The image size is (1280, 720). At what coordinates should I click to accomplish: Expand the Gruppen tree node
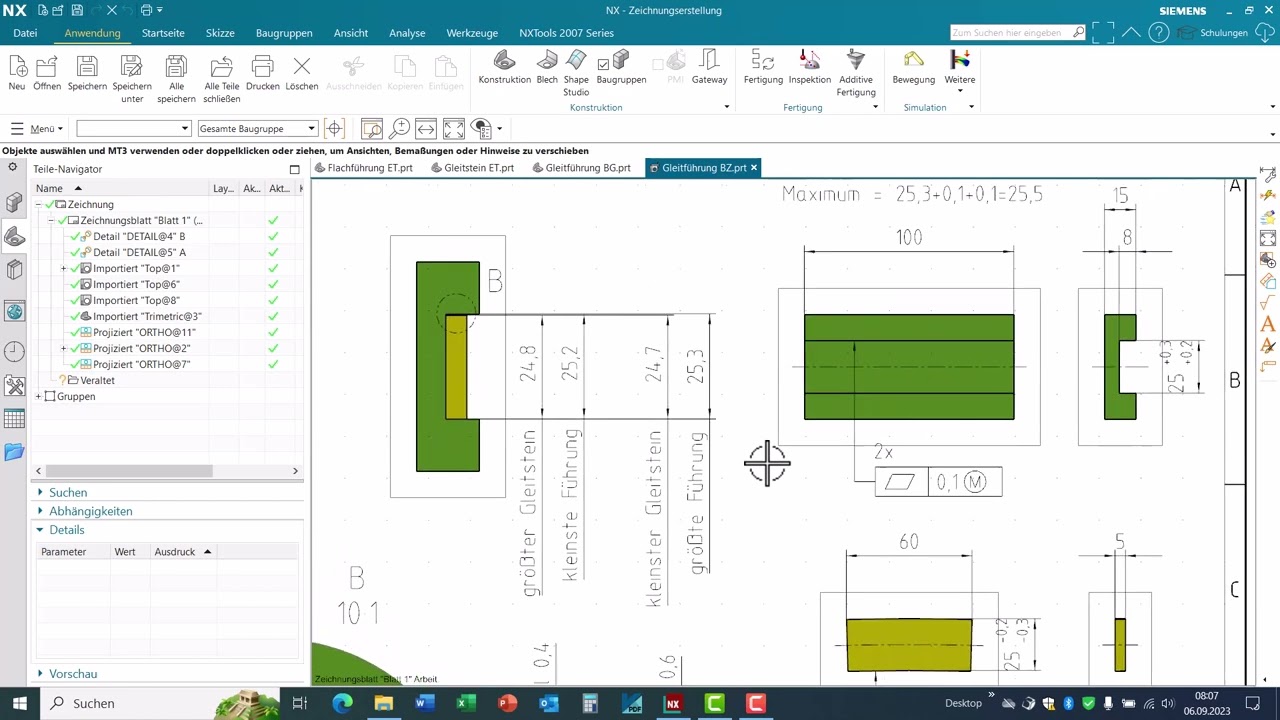click(x=39, y=396)
